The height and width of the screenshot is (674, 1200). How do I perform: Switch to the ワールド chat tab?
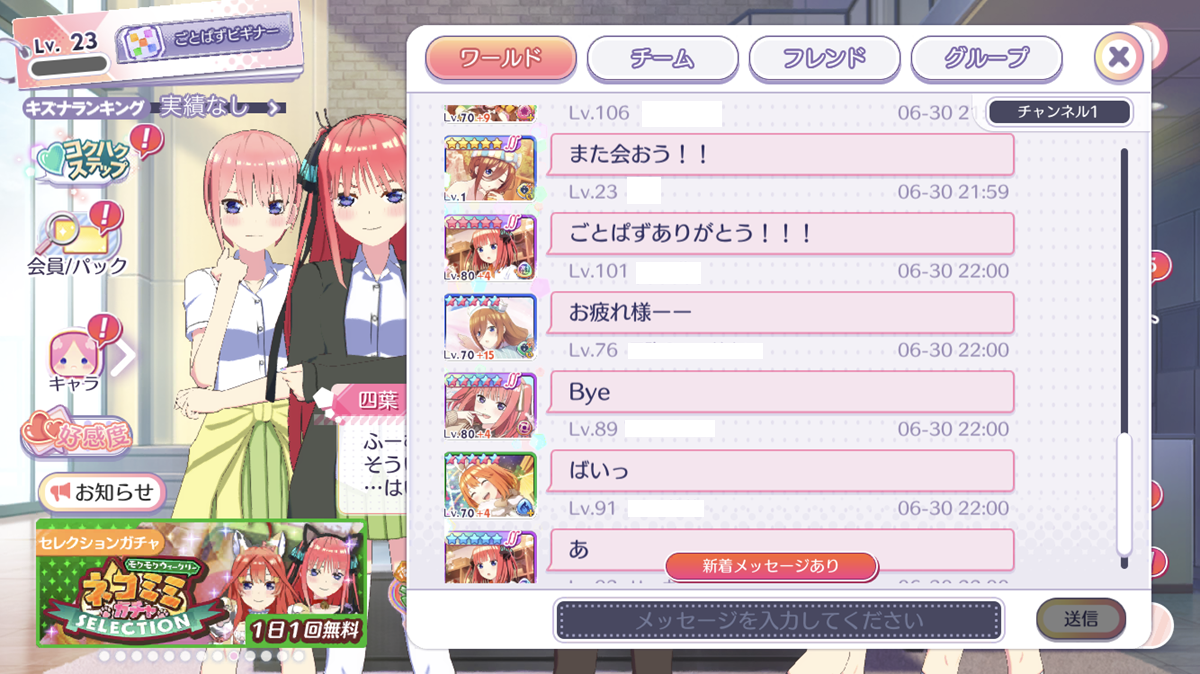tap(501, 57)
